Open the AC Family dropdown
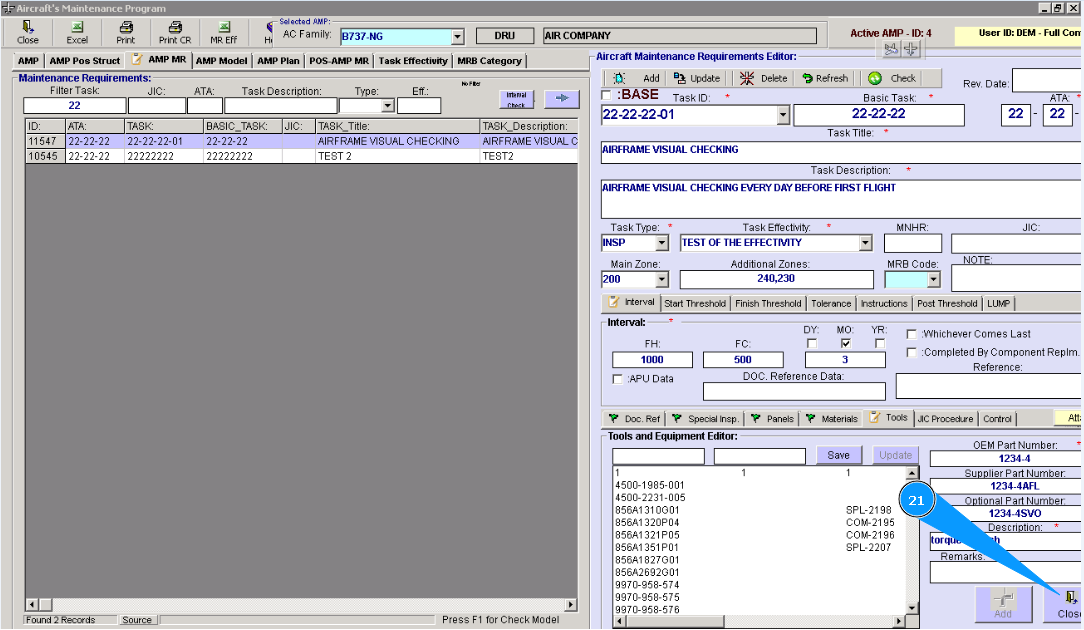This screenshot has width=1084, height=630. (x=457, y=36)
